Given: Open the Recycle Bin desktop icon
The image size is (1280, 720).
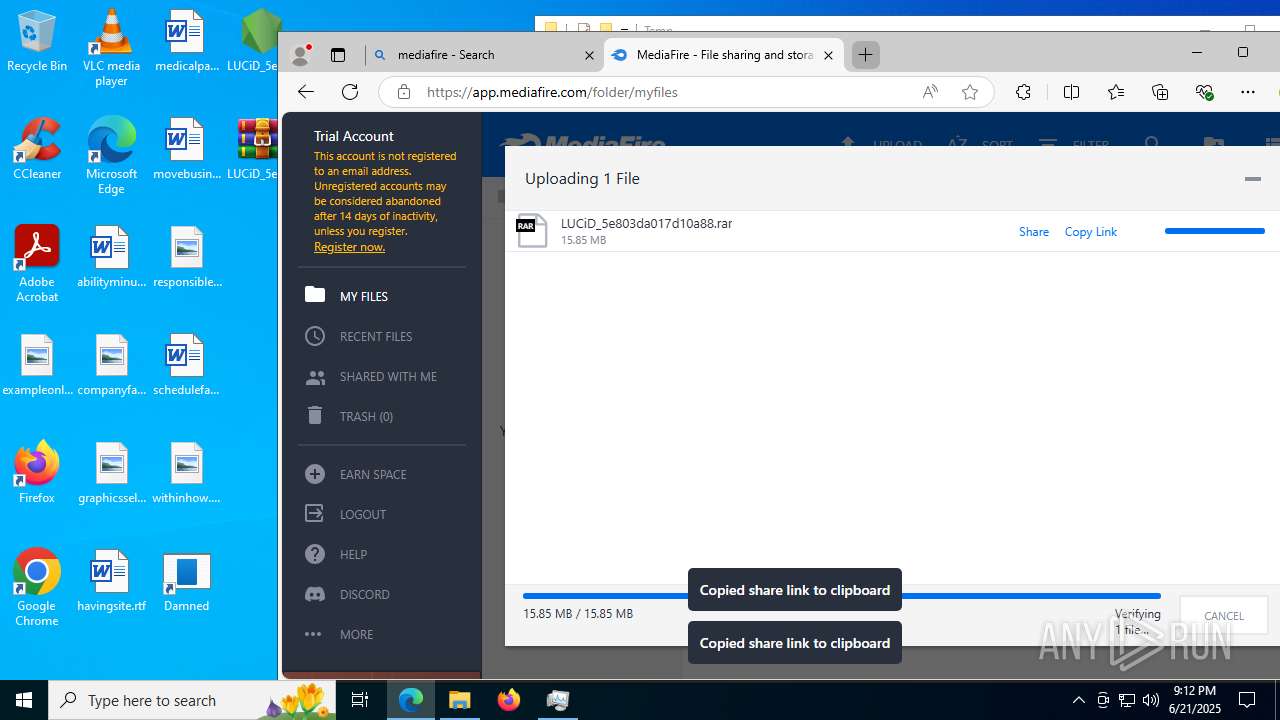Looking at the screenshot, I should click(37, 42).
